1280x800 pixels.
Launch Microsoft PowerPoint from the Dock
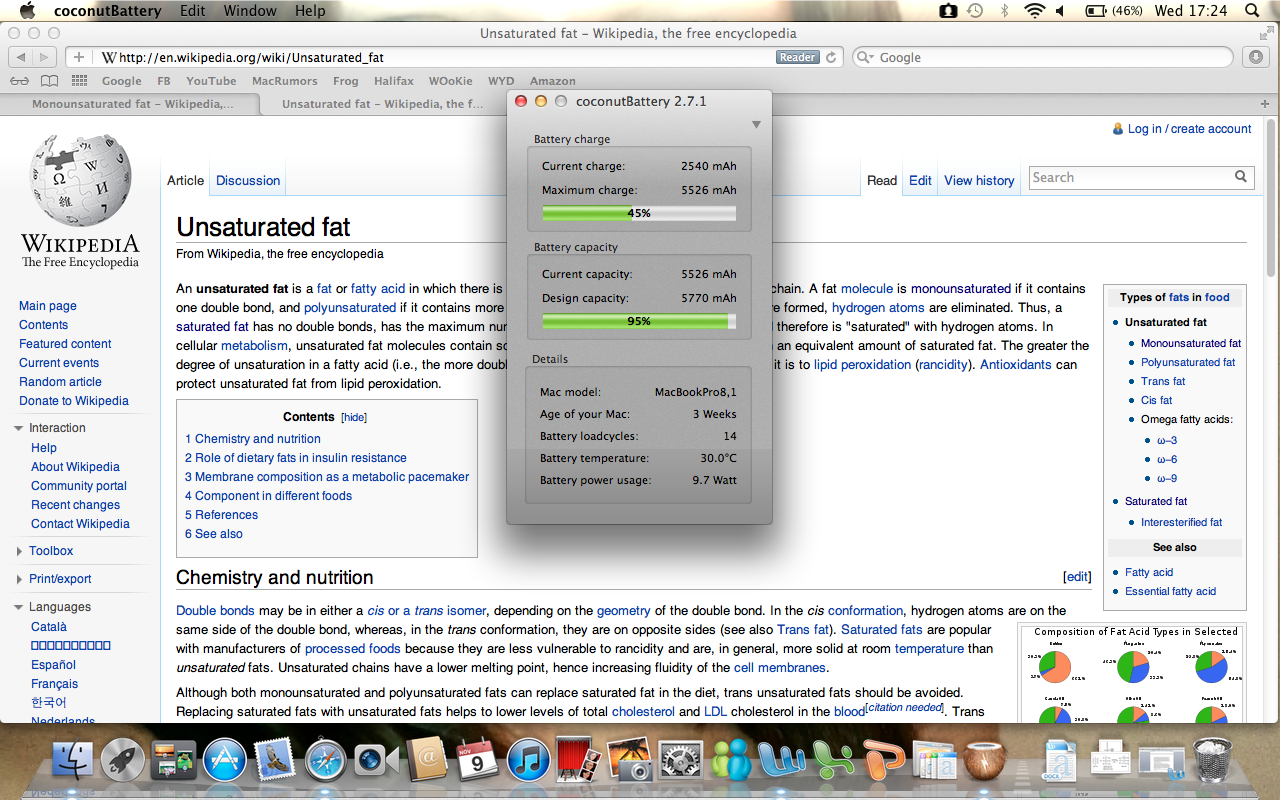point(886,761)
